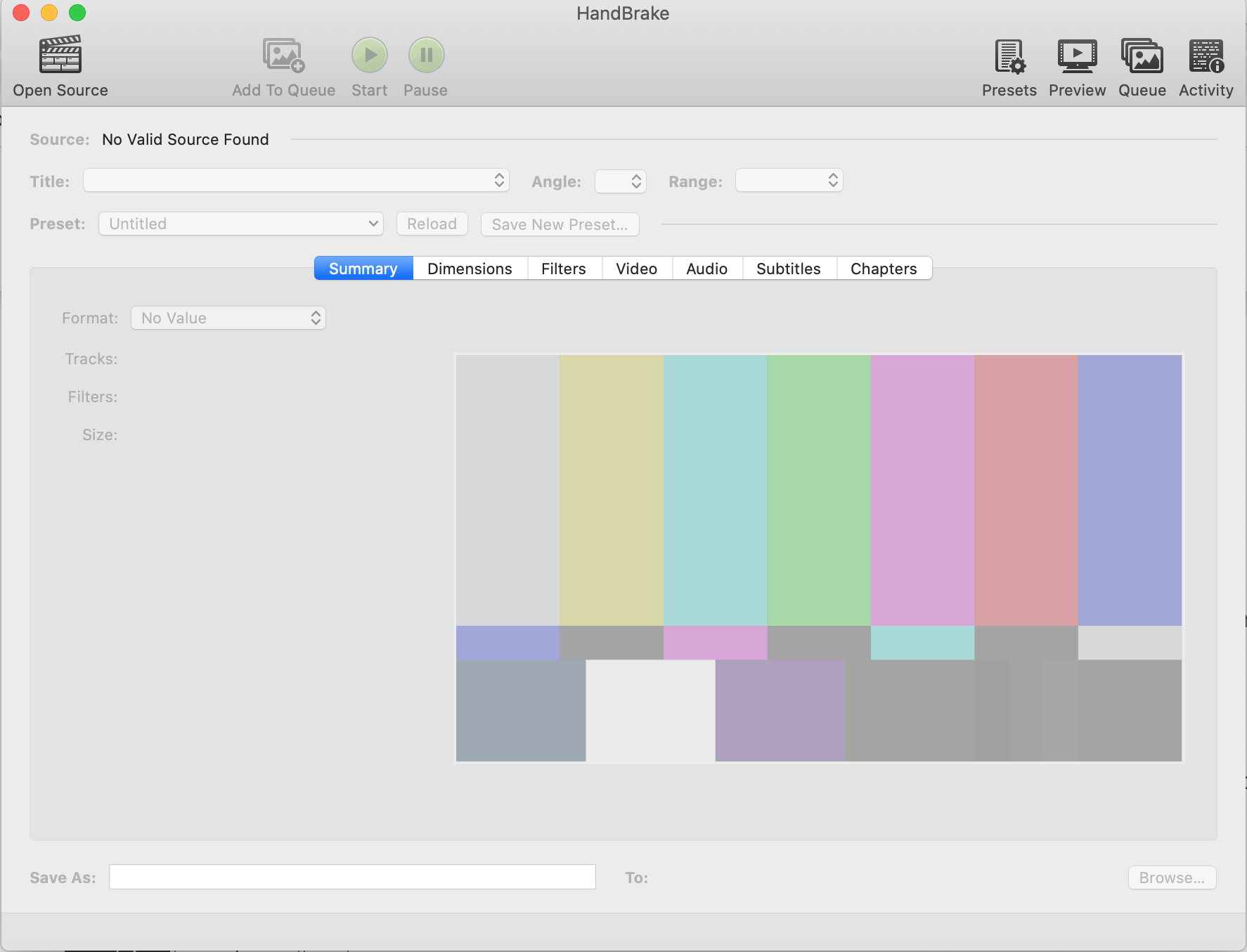Screen dimensions: 1247x952
Task: Click the Save New Preset button
Action: click(x=560, y=224)
